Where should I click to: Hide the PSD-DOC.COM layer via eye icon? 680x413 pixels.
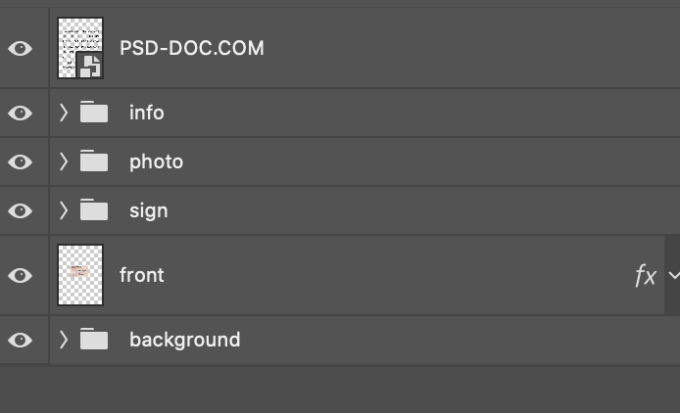20,48
